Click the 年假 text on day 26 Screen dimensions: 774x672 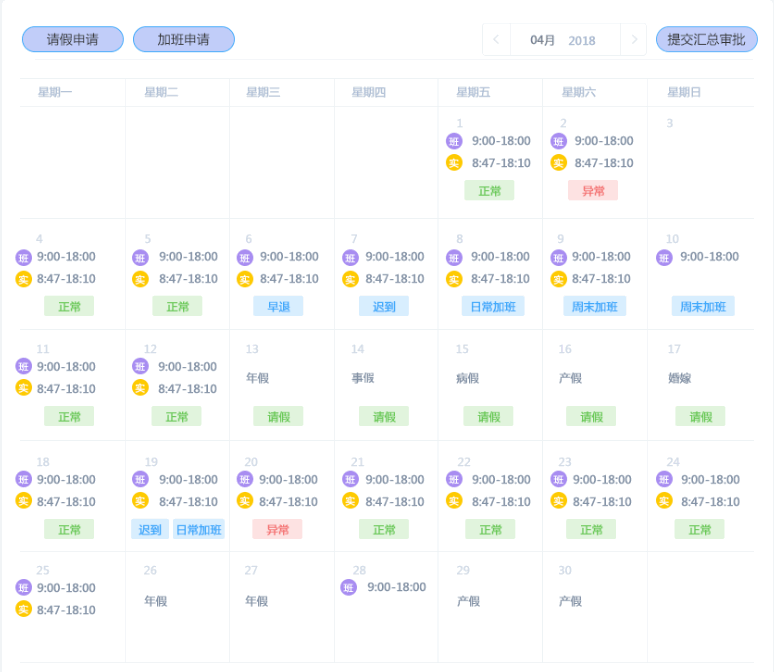point(156,601)
